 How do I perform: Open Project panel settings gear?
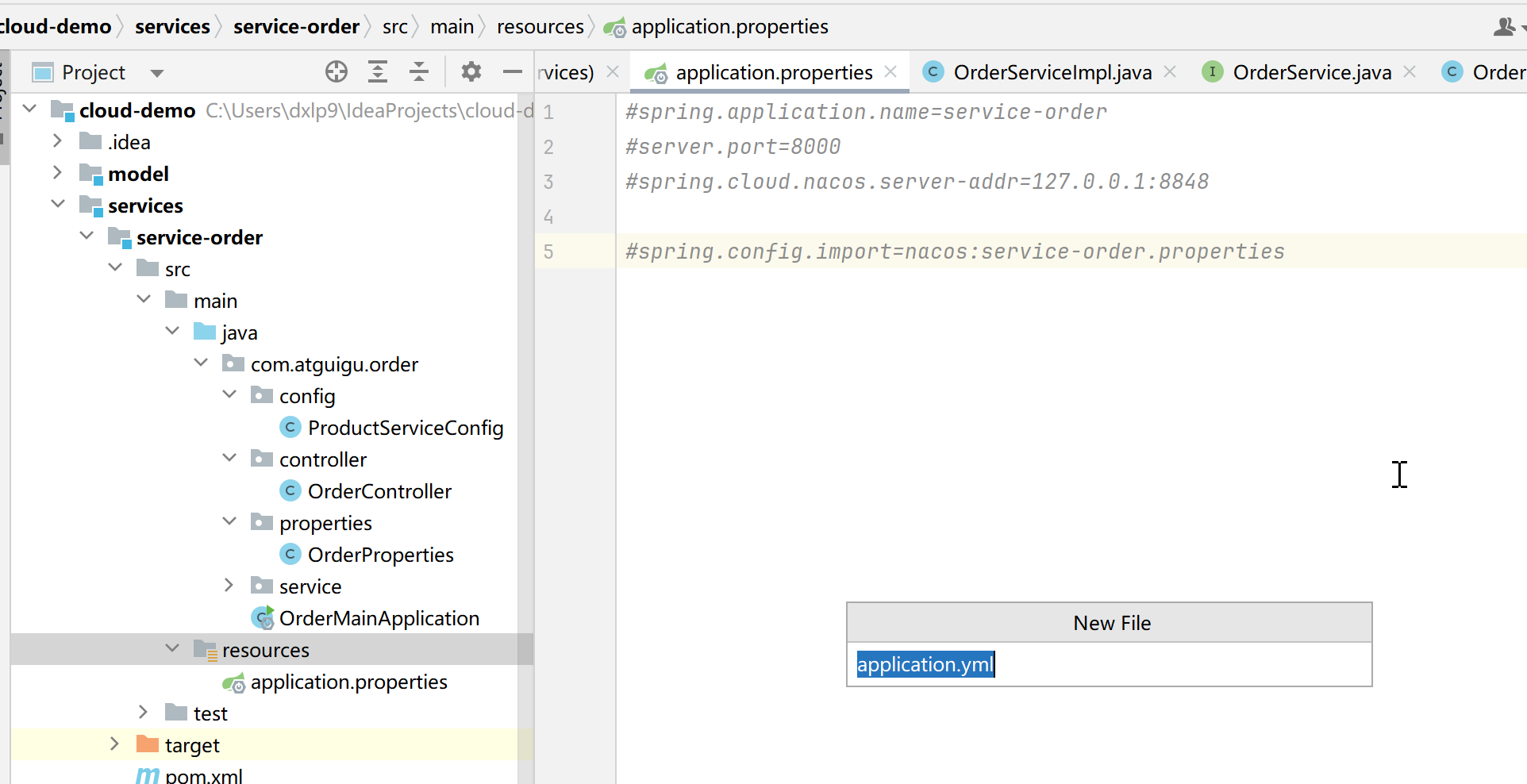tap(471, 72)
